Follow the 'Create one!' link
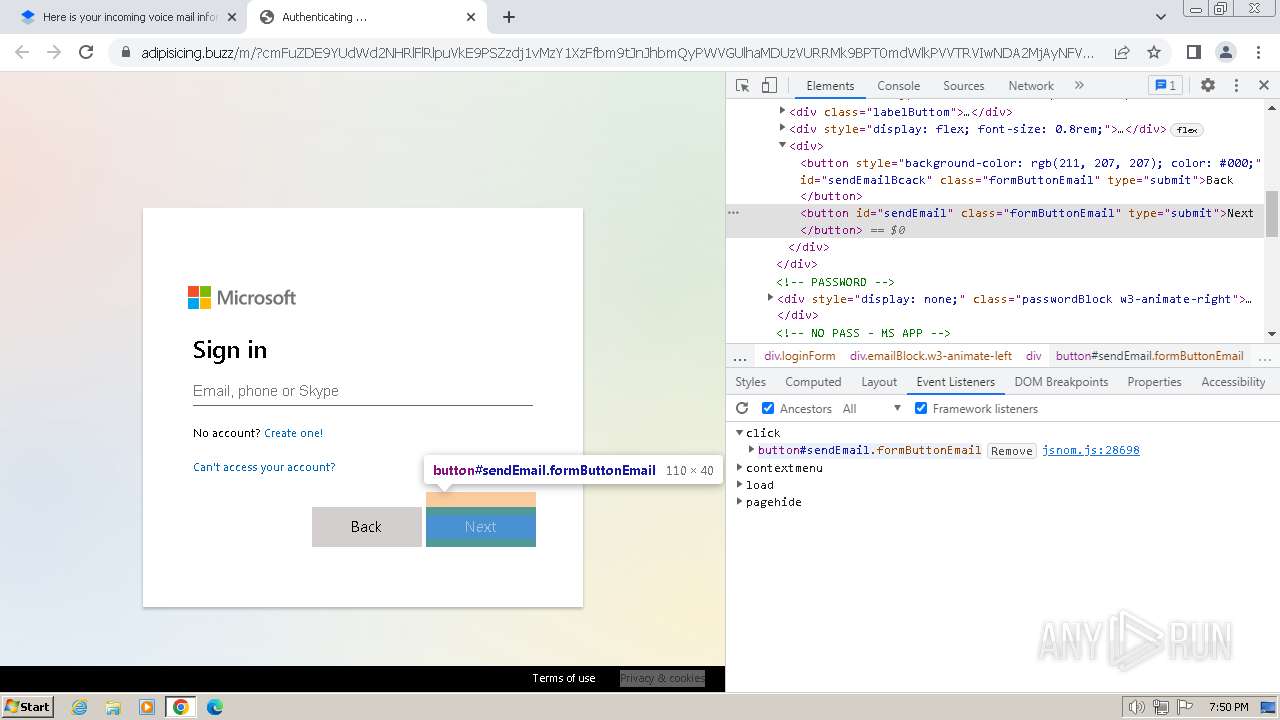 pyautogui.click(x=294, y=433)
